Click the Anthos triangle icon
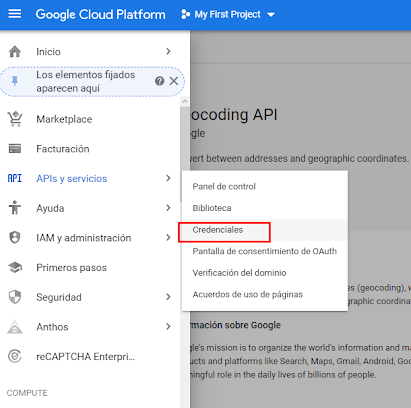Viewport: 411px width, 408px height. [15, 327]
